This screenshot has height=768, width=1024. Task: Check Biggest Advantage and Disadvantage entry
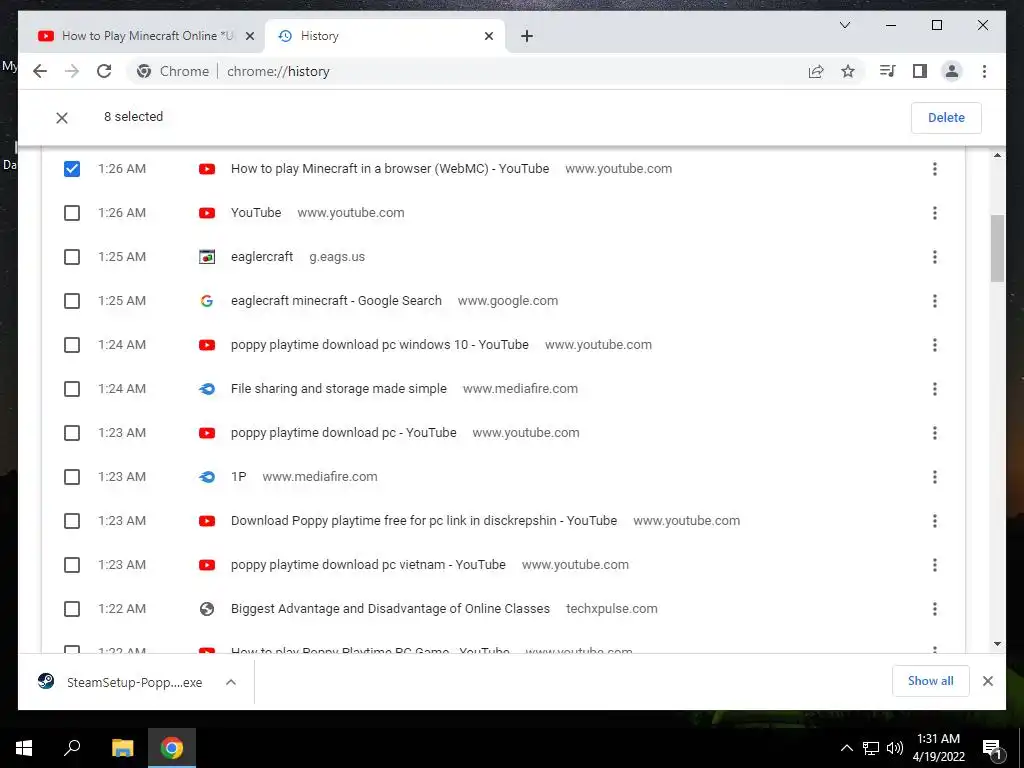(72, 609)
